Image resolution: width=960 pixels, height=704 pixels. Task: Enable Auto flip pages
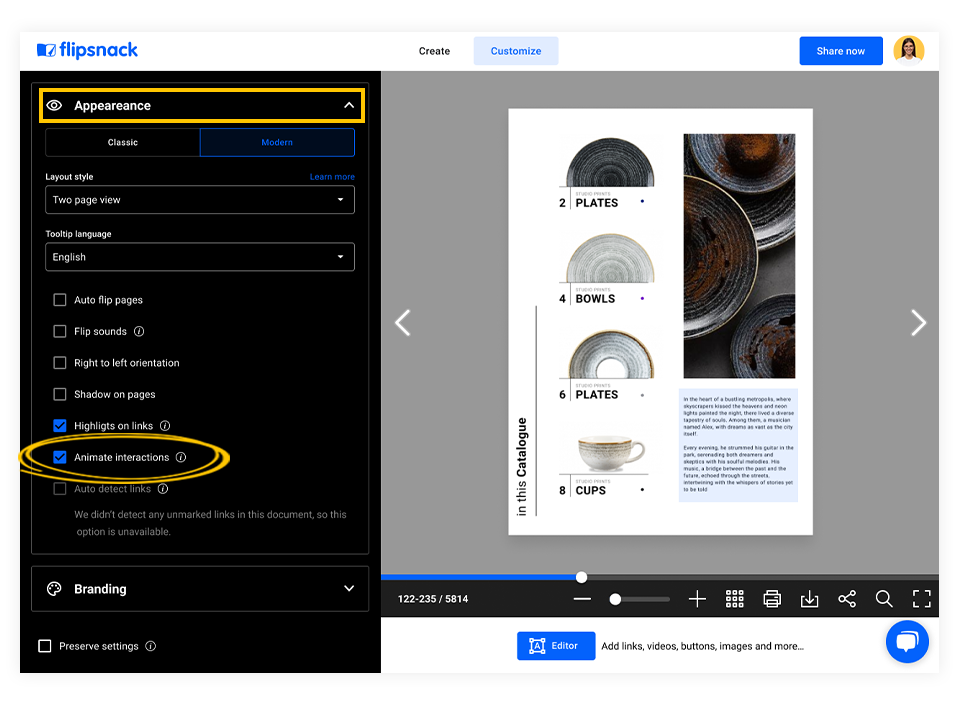60,300
